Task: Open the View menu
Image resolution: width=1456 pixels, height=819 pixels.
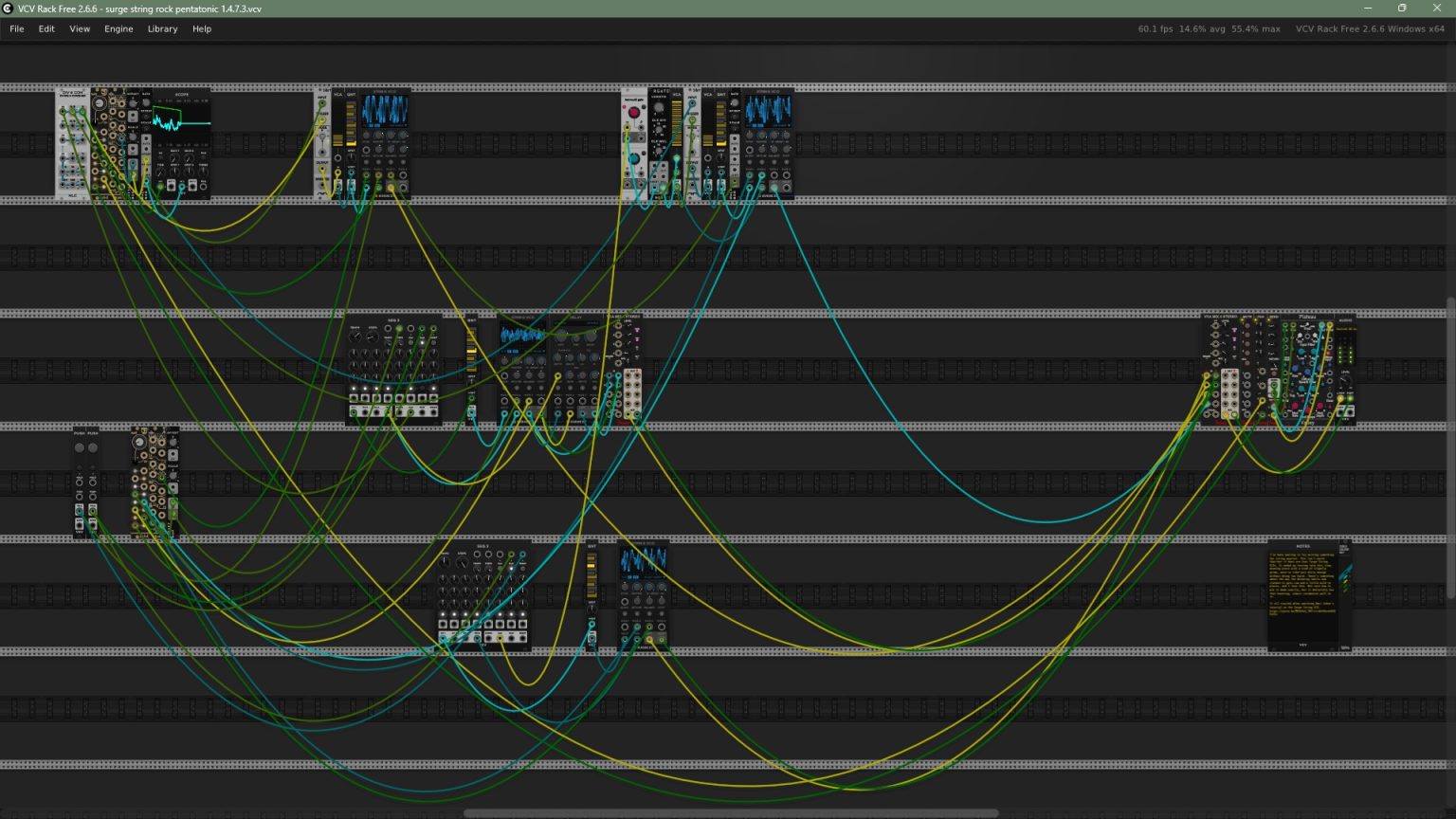Action: click(80, 28)
